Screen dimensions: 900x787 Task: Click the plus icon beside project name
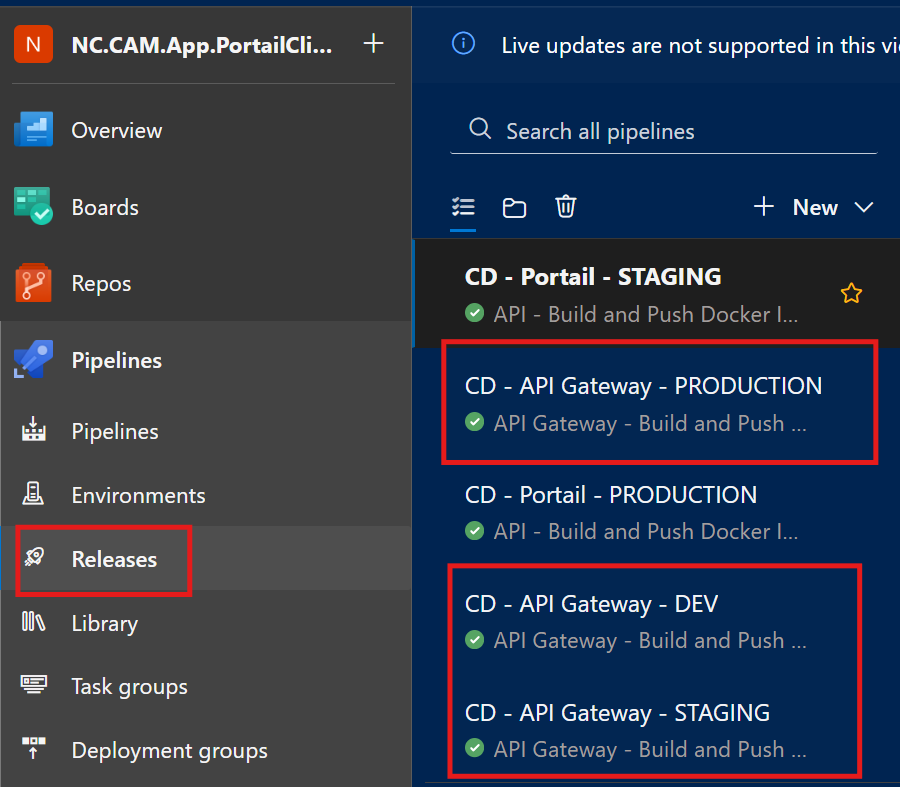(373, 44)
